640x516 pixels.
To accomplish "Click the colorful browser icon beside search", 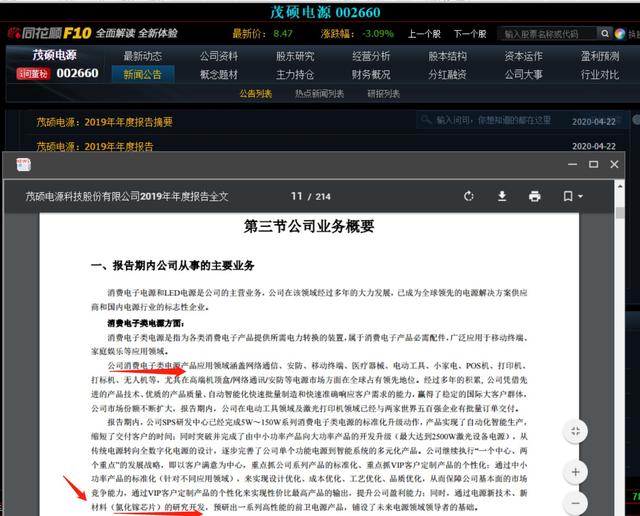I will (x=620, y=34).
